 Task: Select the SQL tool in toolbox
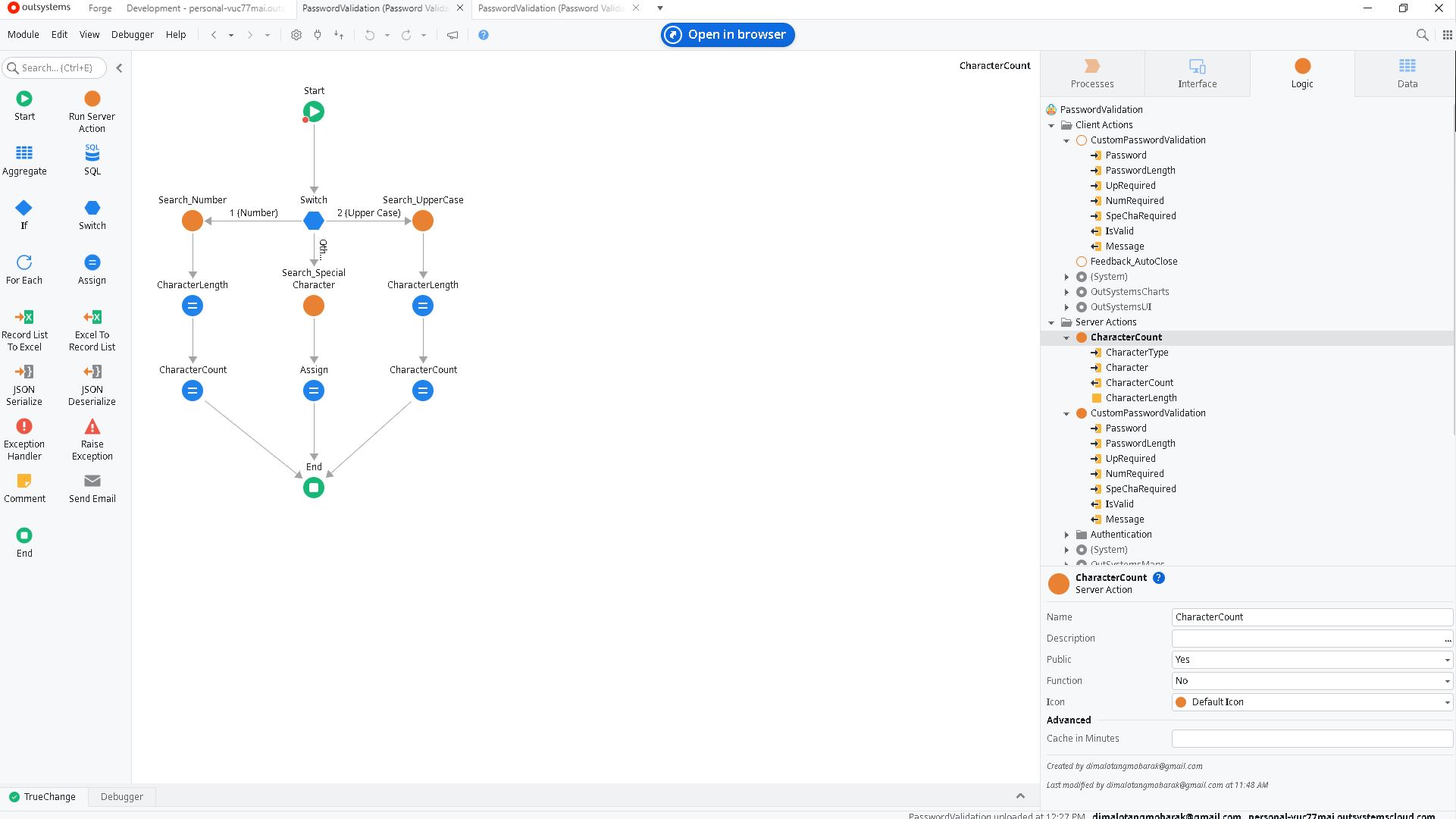click(x=92, y=160)
